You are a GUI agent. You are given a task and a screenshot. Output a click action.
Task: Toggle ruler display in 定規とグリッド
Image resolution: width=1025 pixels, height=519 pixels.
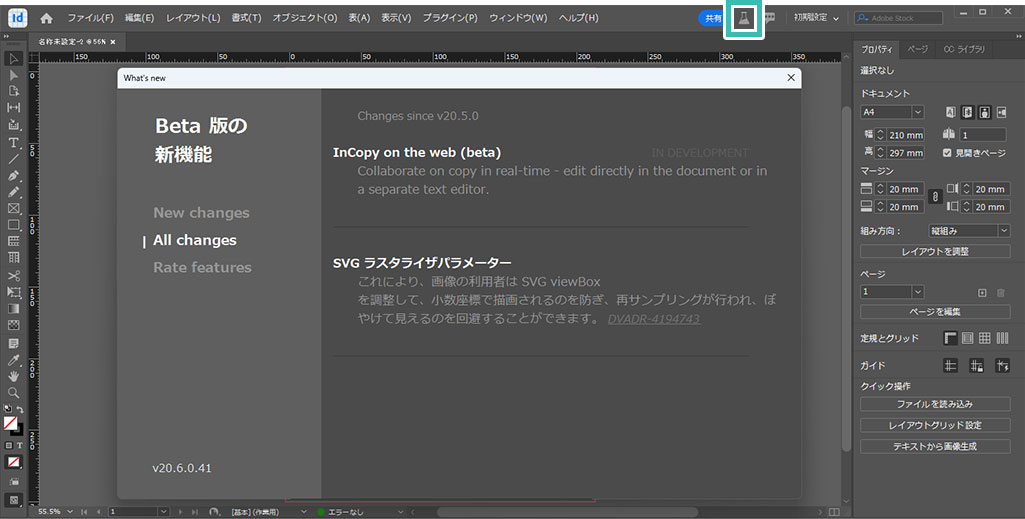point(951,339)
